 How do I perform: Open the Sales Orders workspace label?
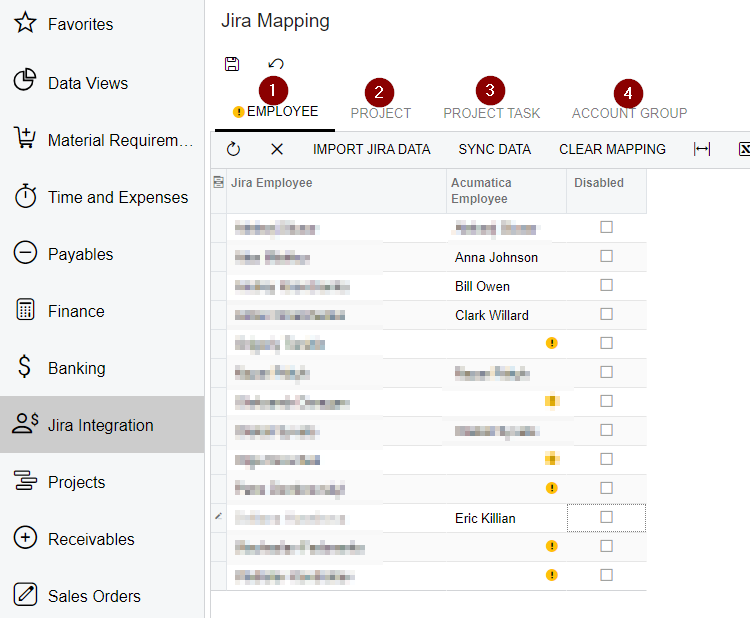tap(94, 596)
